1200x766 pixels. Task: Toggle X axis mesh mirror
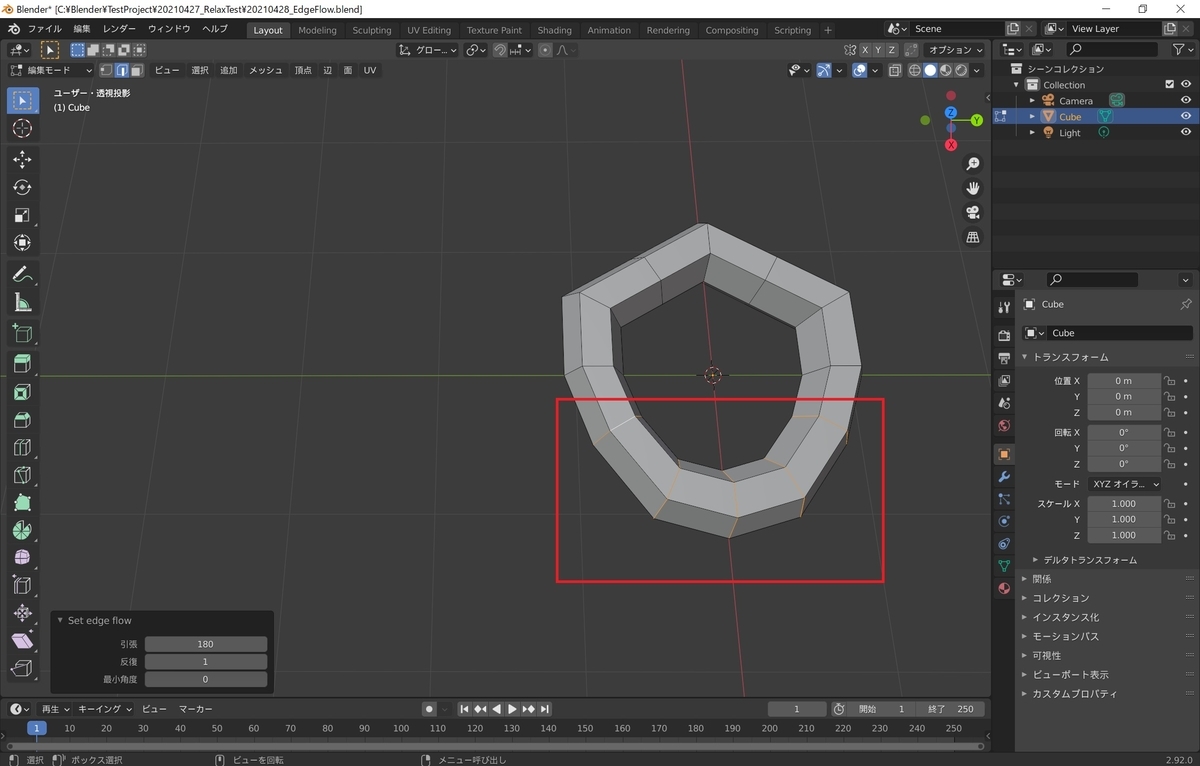[x=864, y=49]
